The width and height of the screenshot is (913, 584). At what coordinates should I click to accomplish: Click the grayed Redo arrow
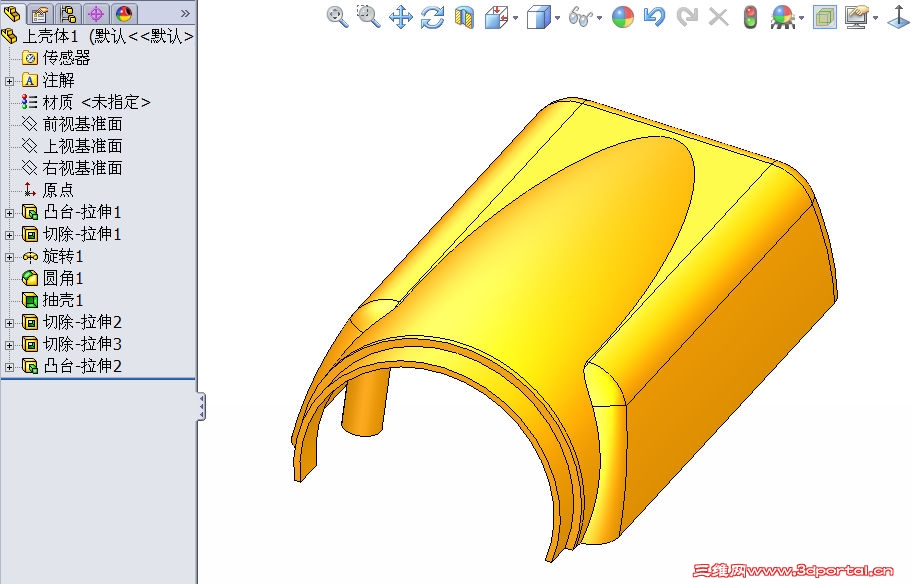[687, 17]
